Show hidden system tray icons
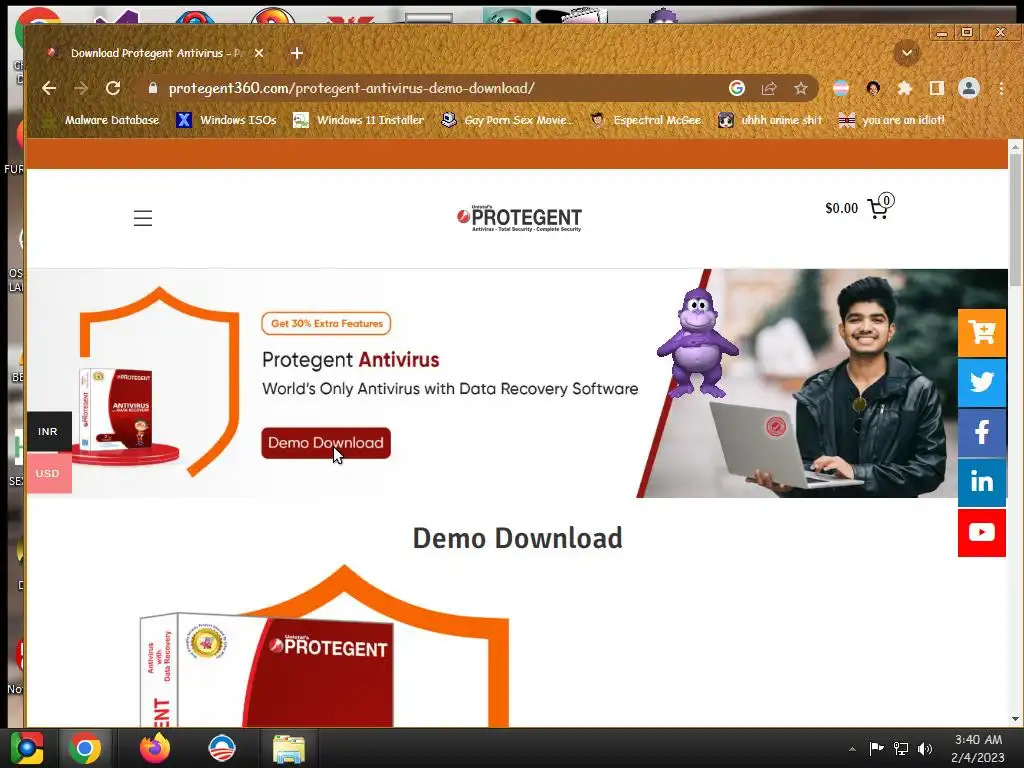Screen dimensions: 1024x768 tap(852, 749)
